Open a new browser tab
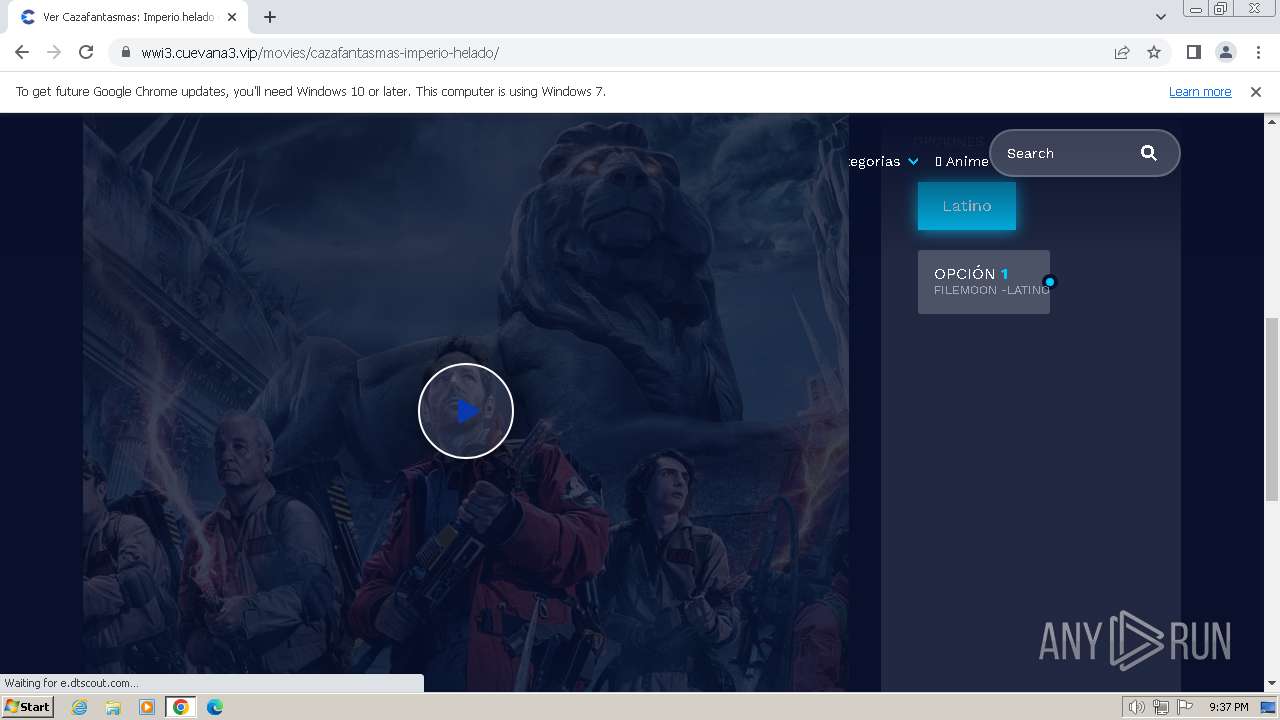This screenshot has width=1280, height=720. [x=270, y=17]
